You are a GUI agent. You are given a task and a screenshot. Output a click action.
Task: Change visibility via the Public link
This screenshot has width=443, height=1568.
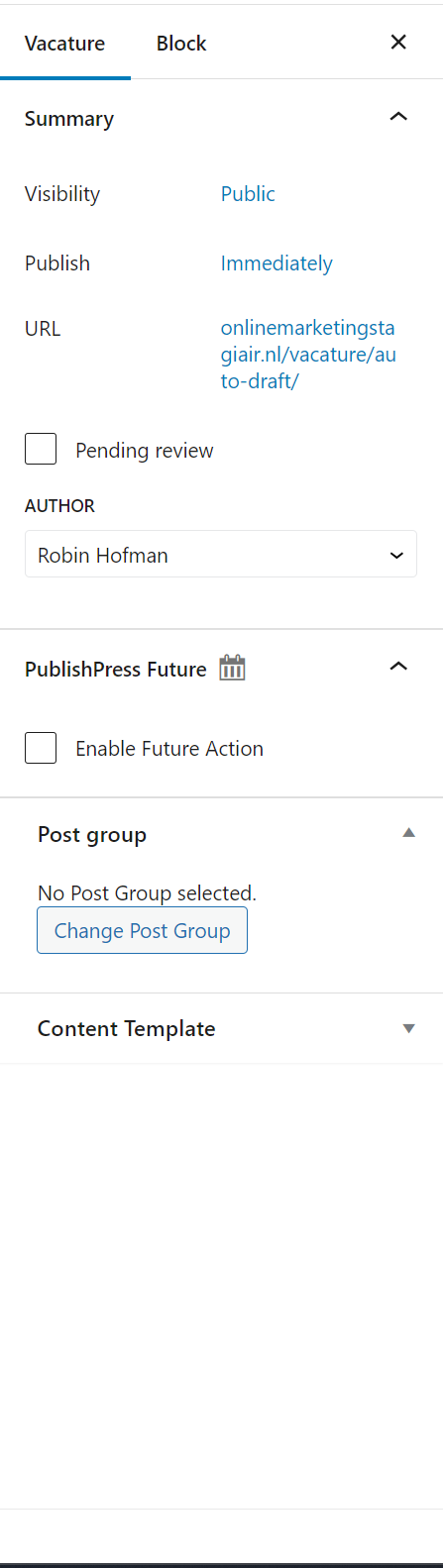pos(248,194)
